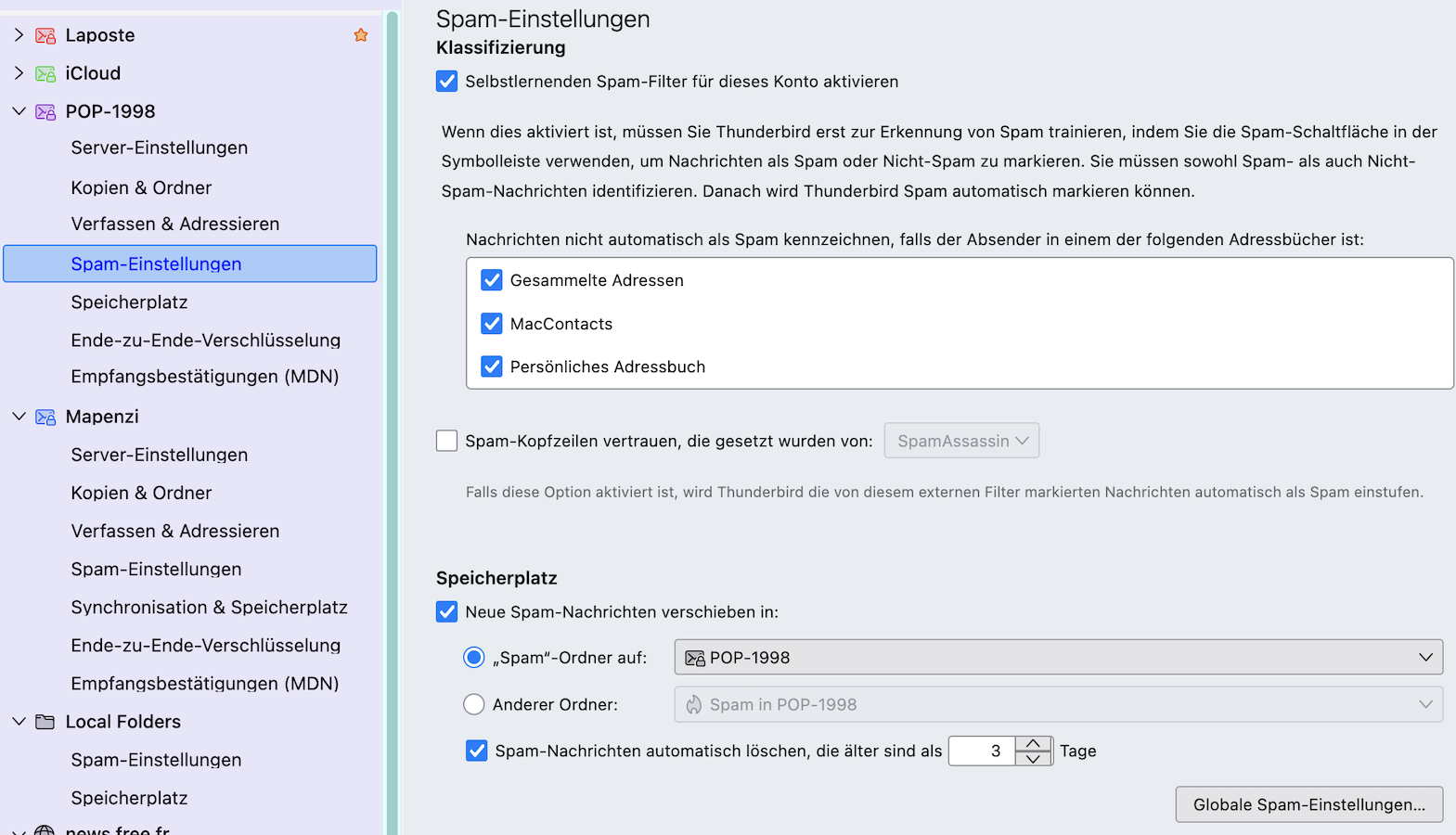Select the iCloud account row

pos(190,73)
